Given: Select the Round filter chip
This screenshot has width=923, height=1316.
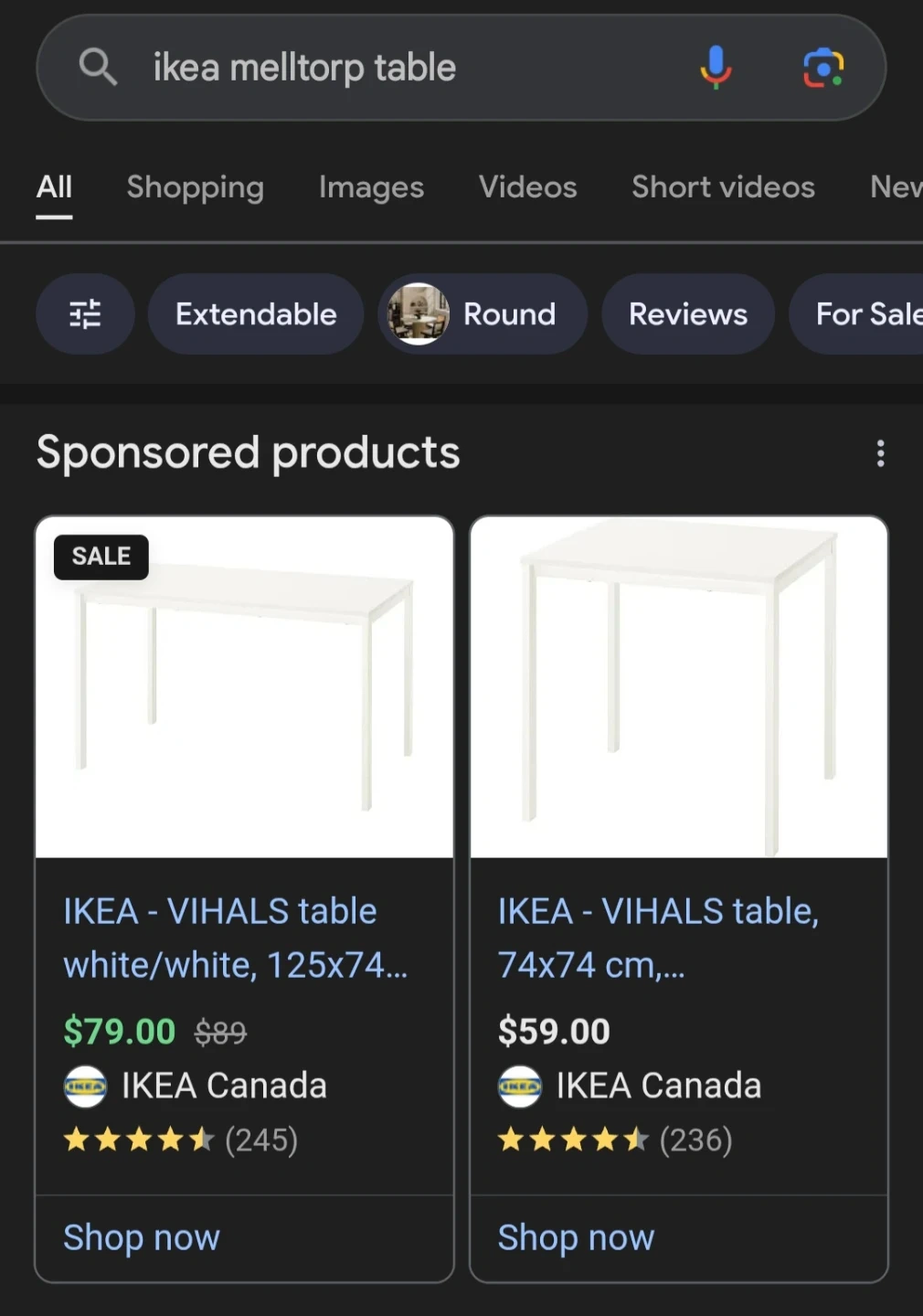Looking at the screenshot, I should [483, 314].
